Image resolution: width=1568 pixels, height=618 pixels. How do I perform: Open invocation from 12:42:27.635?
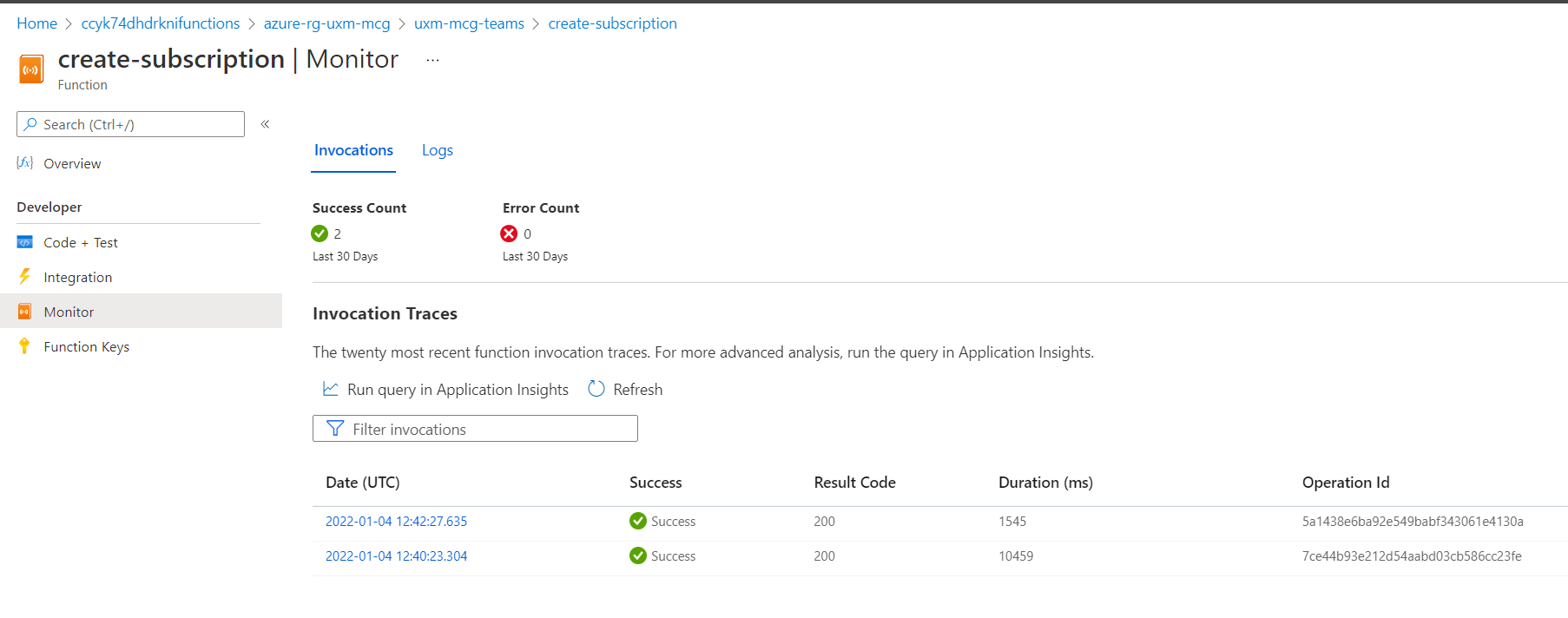[x=396, y=522]
